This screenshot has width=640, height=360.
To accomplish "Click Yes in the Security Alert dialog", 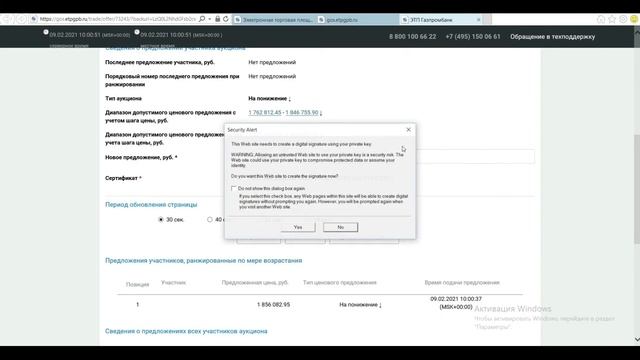I will (298, 227).
